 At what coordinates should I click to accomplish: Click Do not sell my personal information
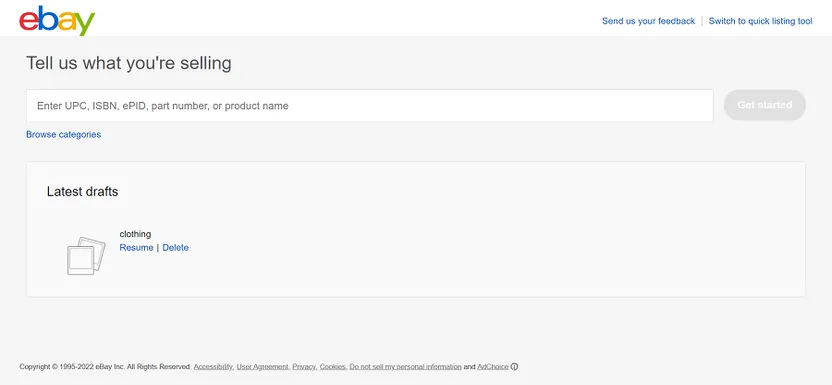[x=405, y=366]
